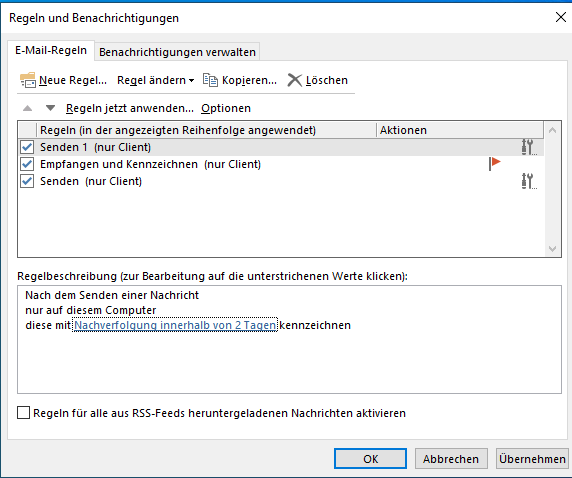Click the red flag action icon

(495, 164)
